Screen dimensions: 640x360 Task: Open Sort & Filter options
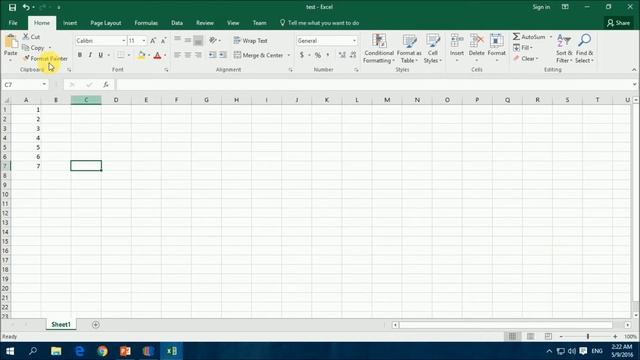point(564,48)
